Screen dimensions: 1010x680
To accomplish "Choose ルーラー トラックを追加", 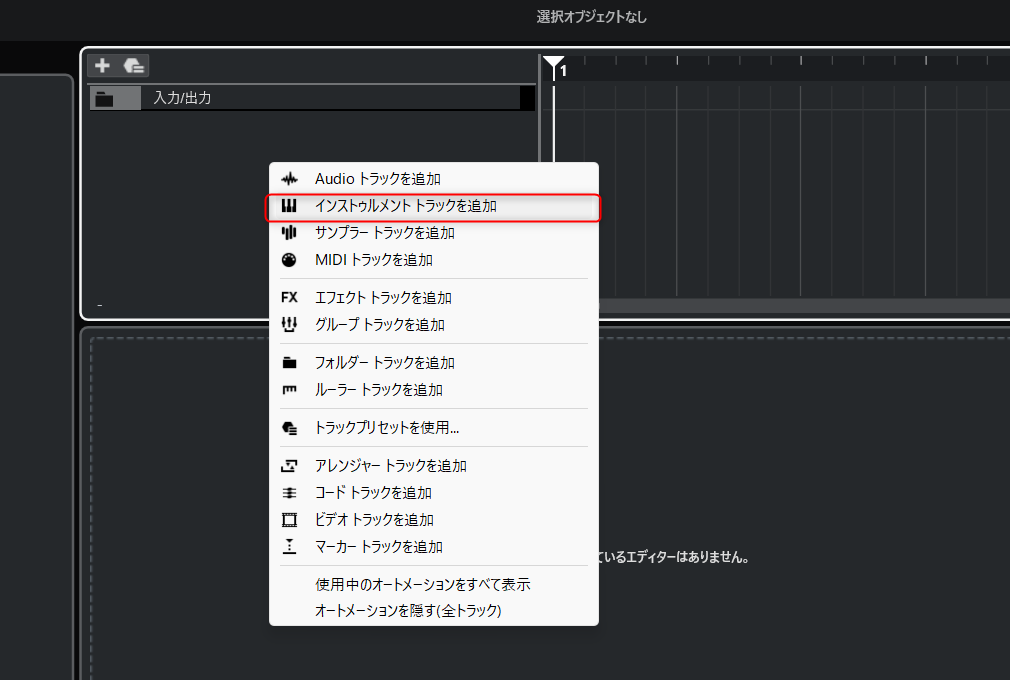I will [x=434, y=390].
